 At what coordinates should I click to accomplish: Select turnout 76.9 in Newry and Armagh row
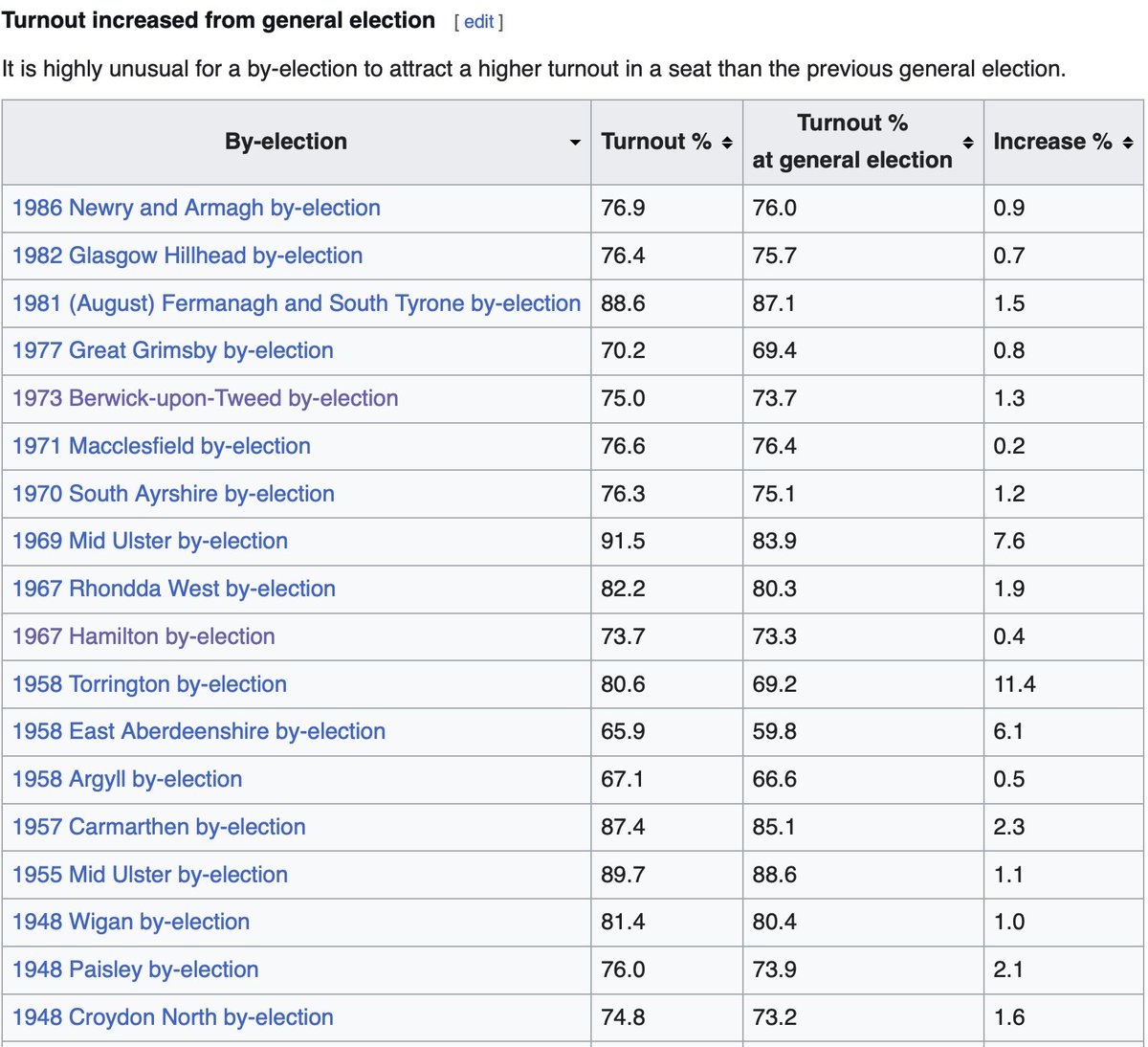tap(623, 208)
